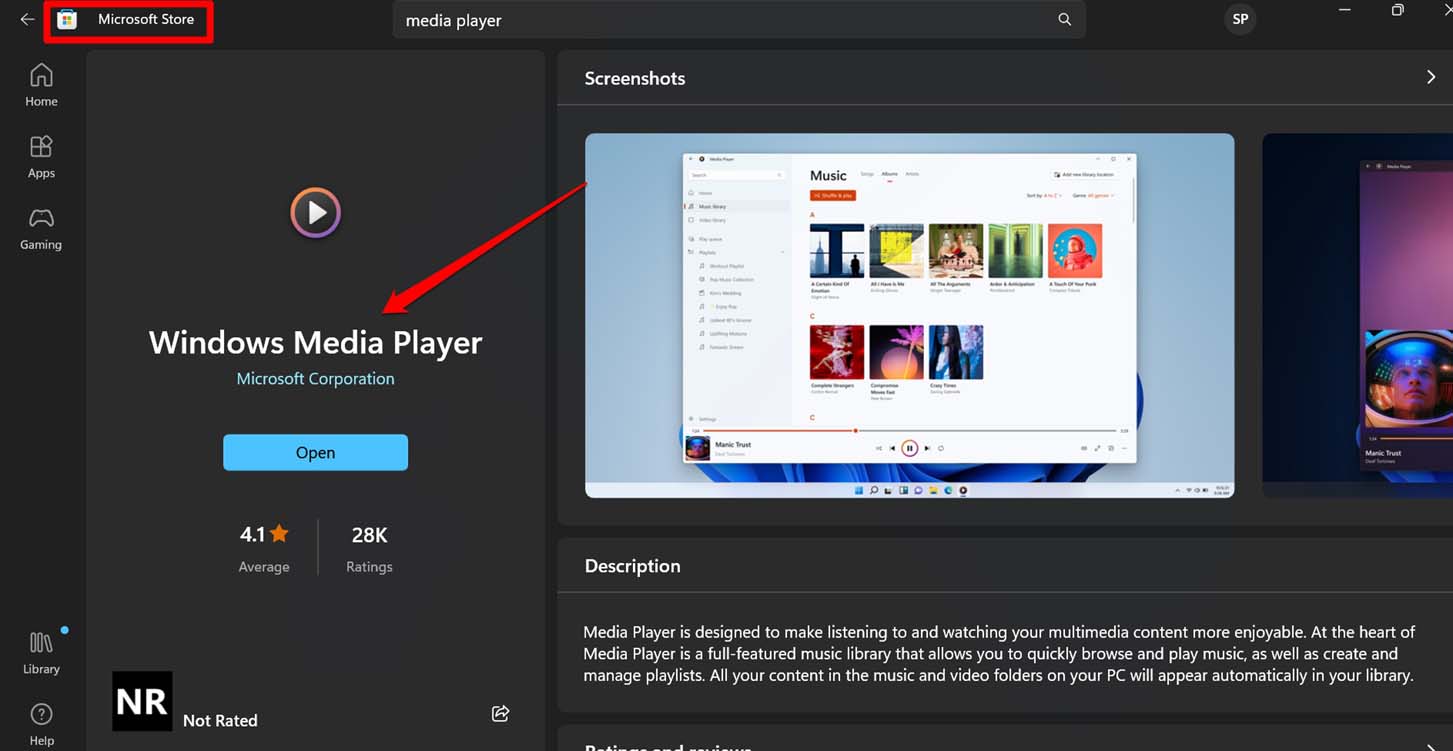Open the SP profile avatar
This screenshot has width=1453, height=751.
(1240, 19)
